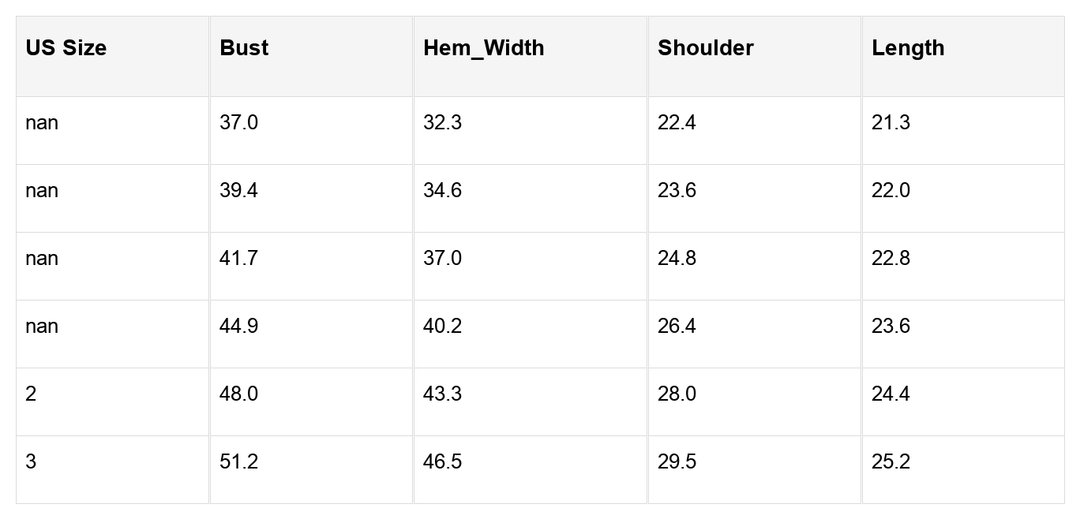The image size is (1080, 519).
Task: Click the US Size cell showing 3
Action: pos(31,462)
